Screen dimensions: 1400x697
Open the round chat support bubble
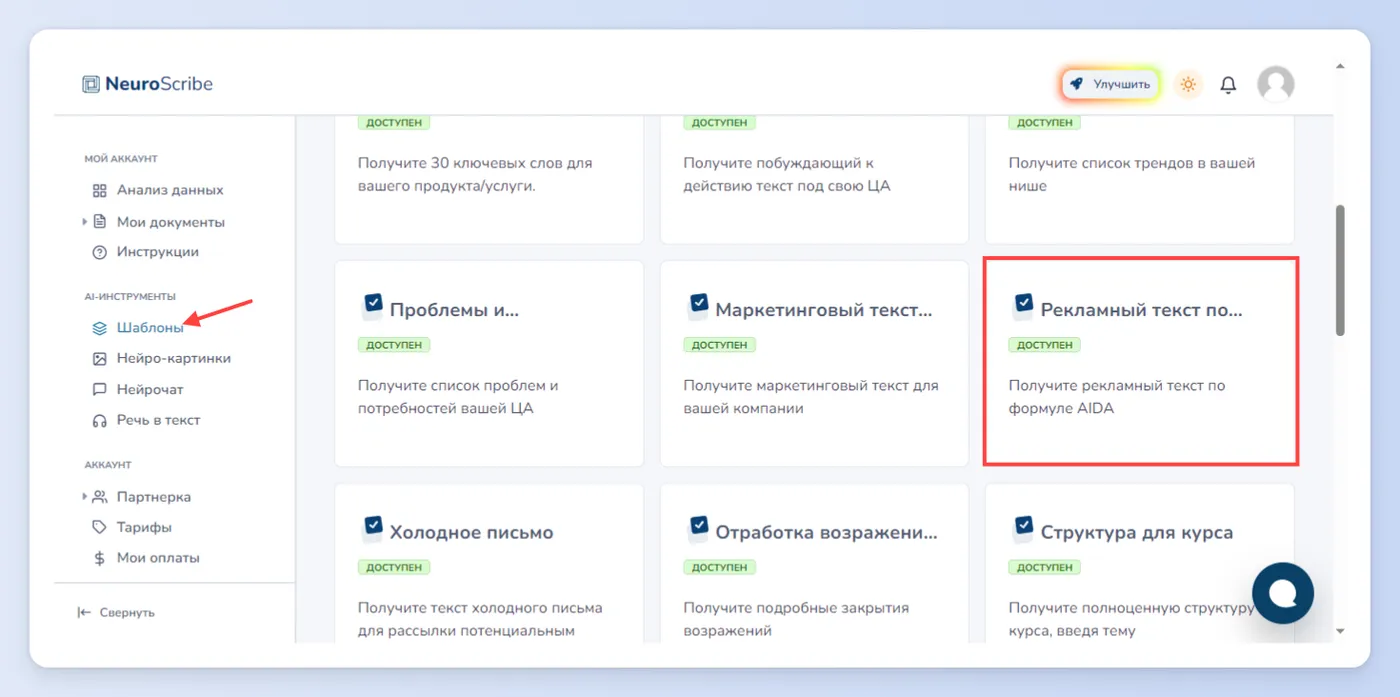pos(1282,593)
